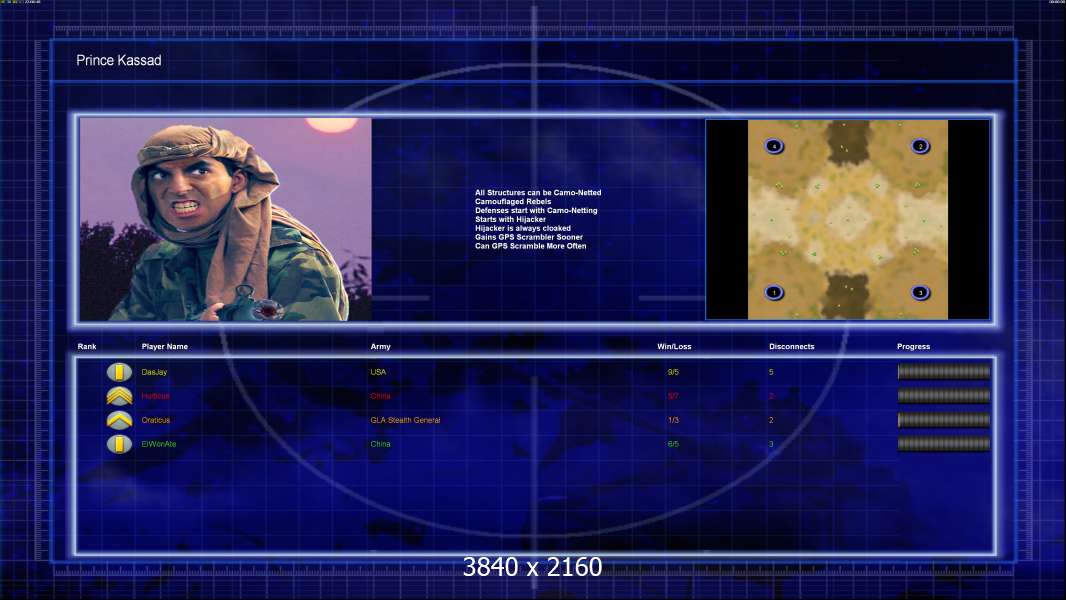Click the rank icon beside Oraticus
This screenshot has height=600, width=1066.
point(119,421)
